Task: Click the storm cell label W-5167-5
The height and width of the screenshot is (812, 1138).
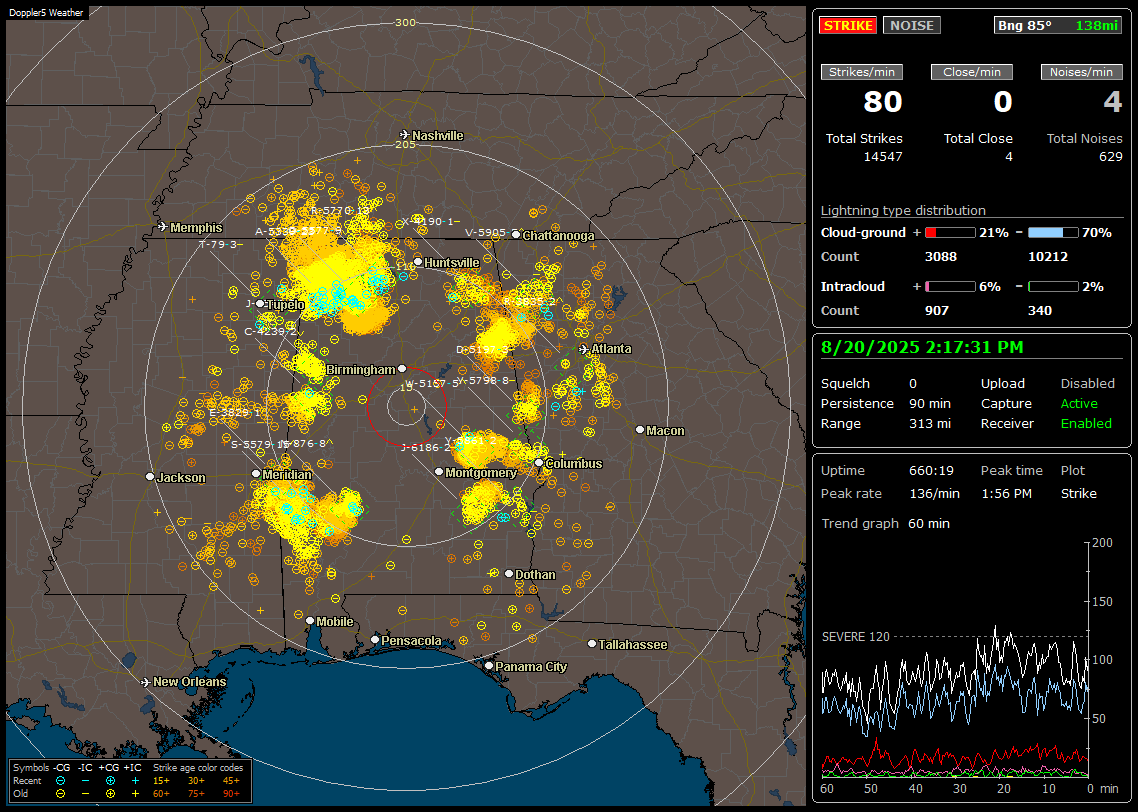Action: tap(432, 383)
